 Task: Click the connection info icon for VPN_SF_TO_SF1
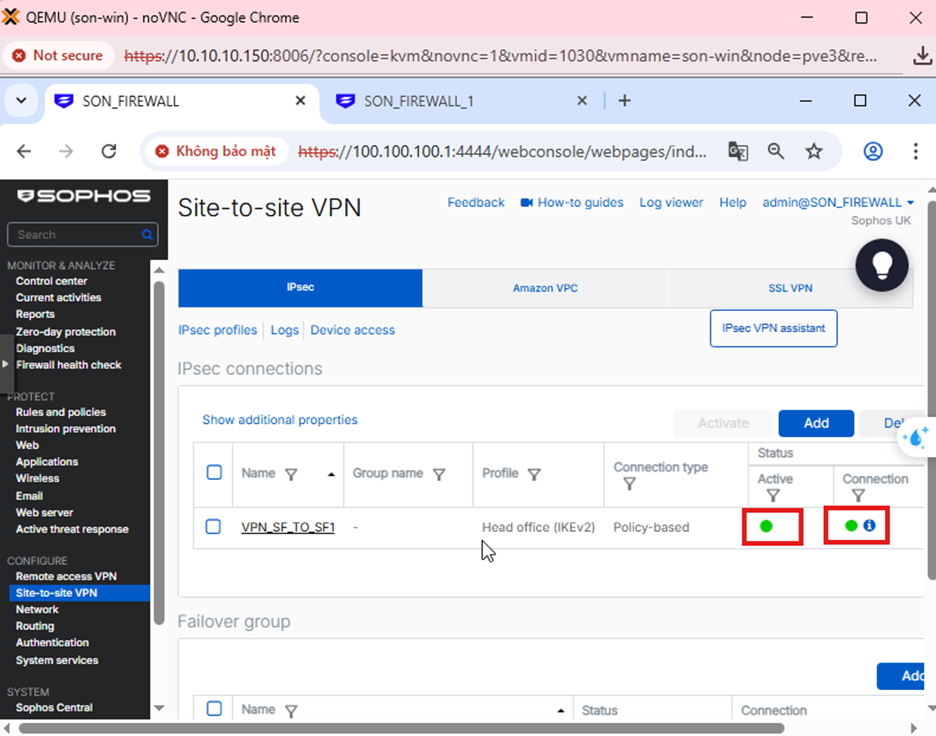pyautogui.click(x=869, y=525)
